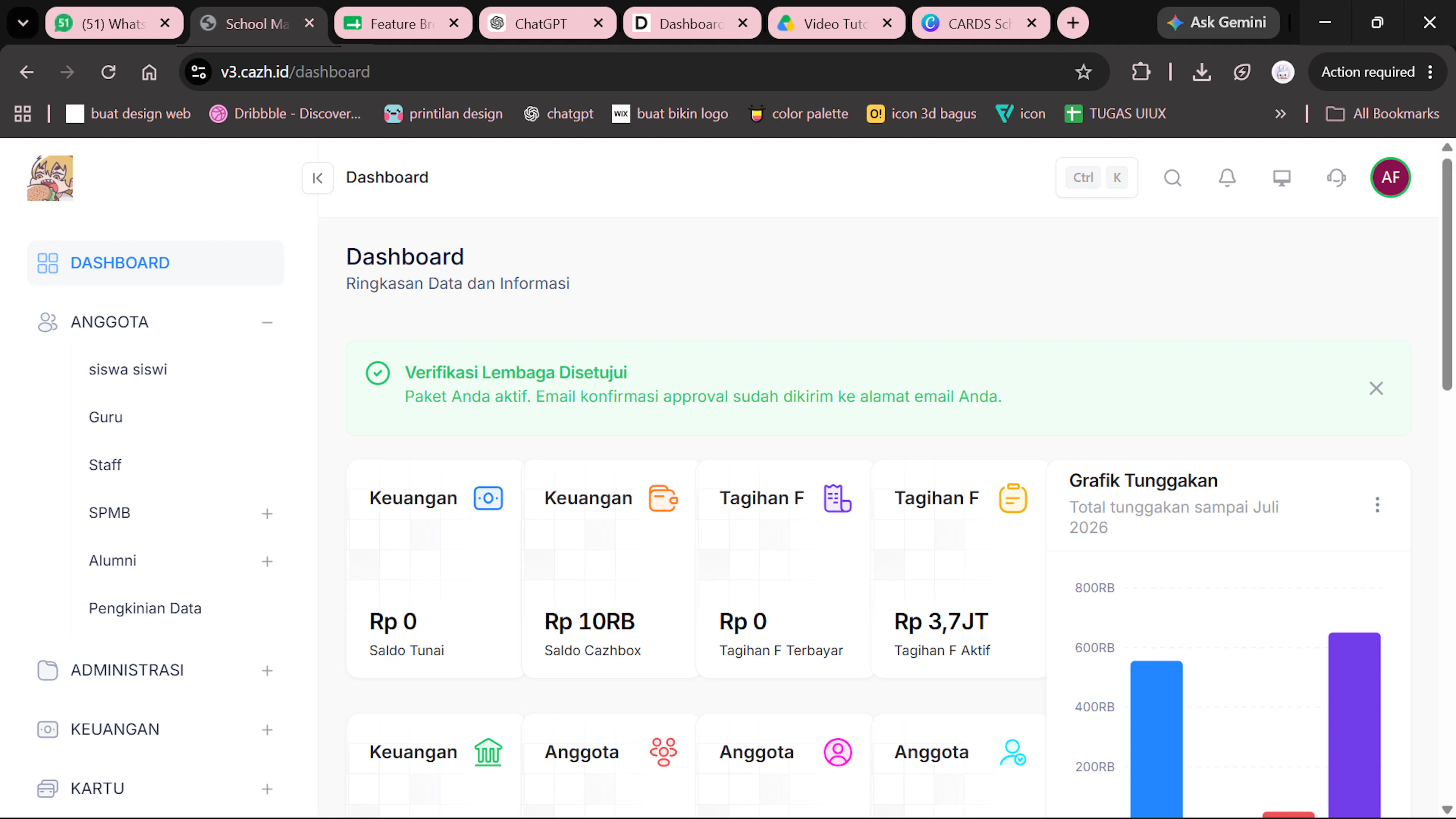The image size is (1456, 819).
Task: Open Grafik Tunggakan three-dot options menu
Action: click(1378, 504)
